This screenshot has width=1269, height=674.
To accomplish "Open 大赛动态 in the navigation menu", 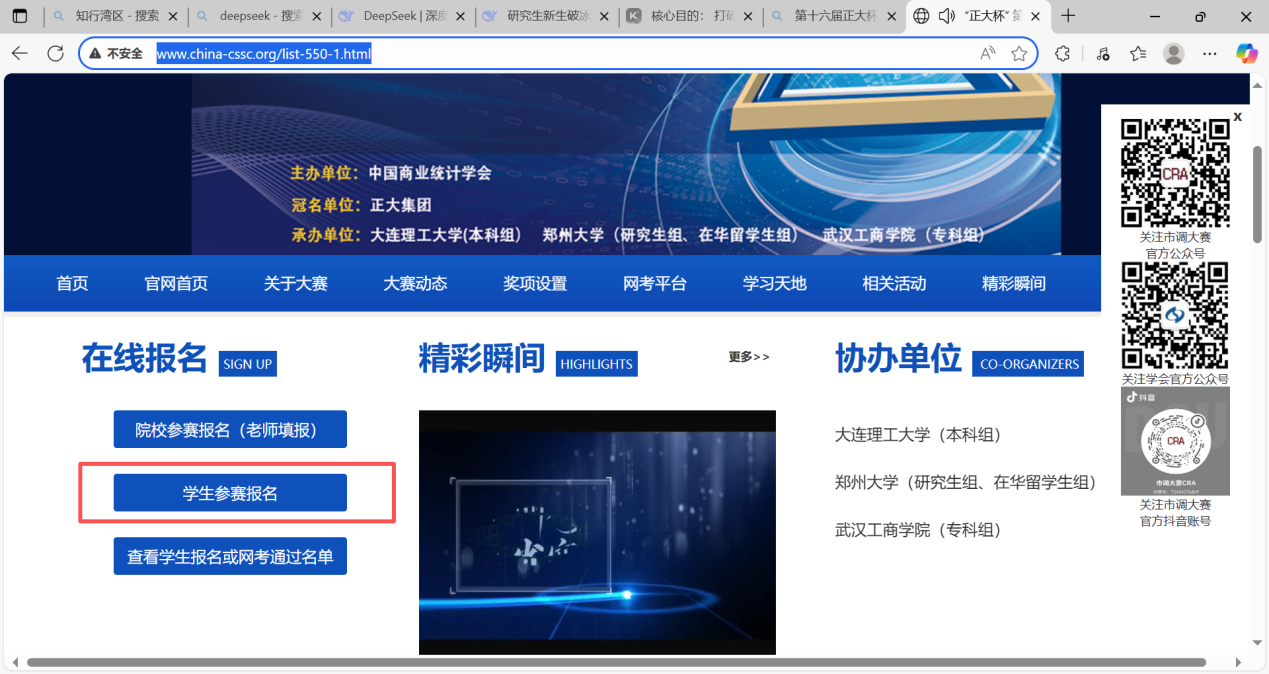I will click(415, 284).
